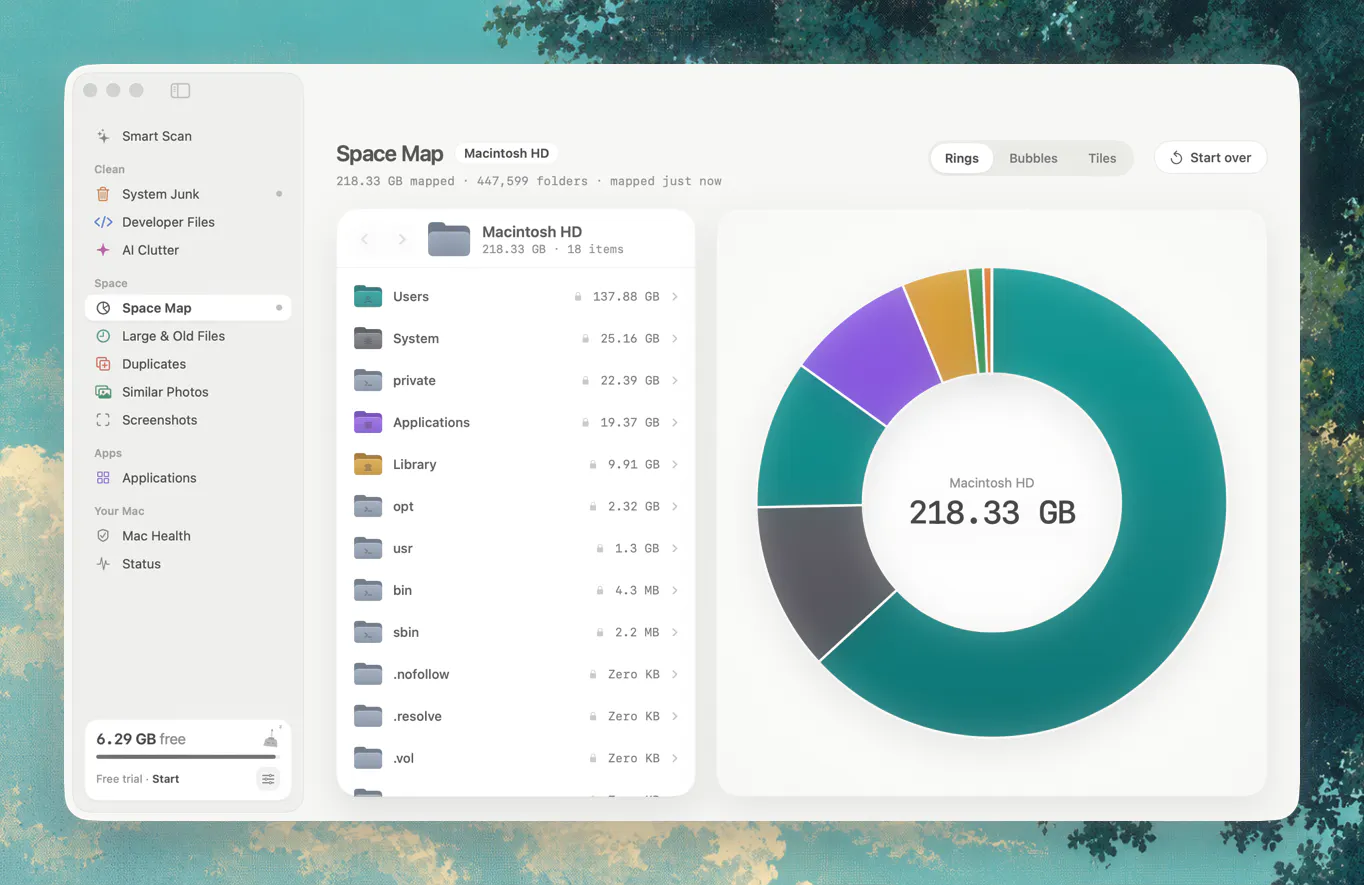
Task: Click the Library folder icon
Action: pyautogui.click(x=368, y=465)
